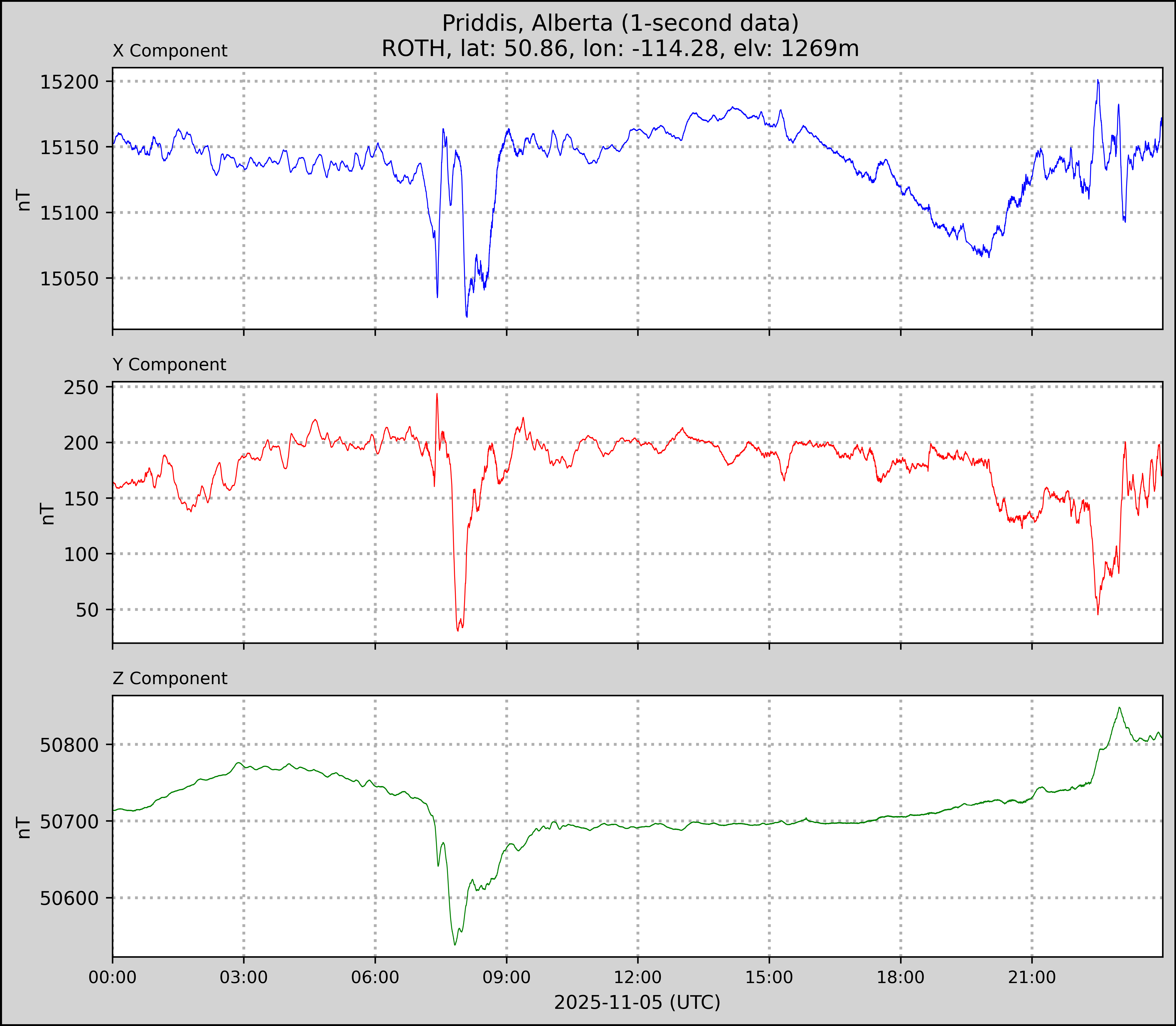Click the 2025-11-05 (UTC) date label
The width and height of the screenshot is (1176, 1026).
pos(637,1003)
